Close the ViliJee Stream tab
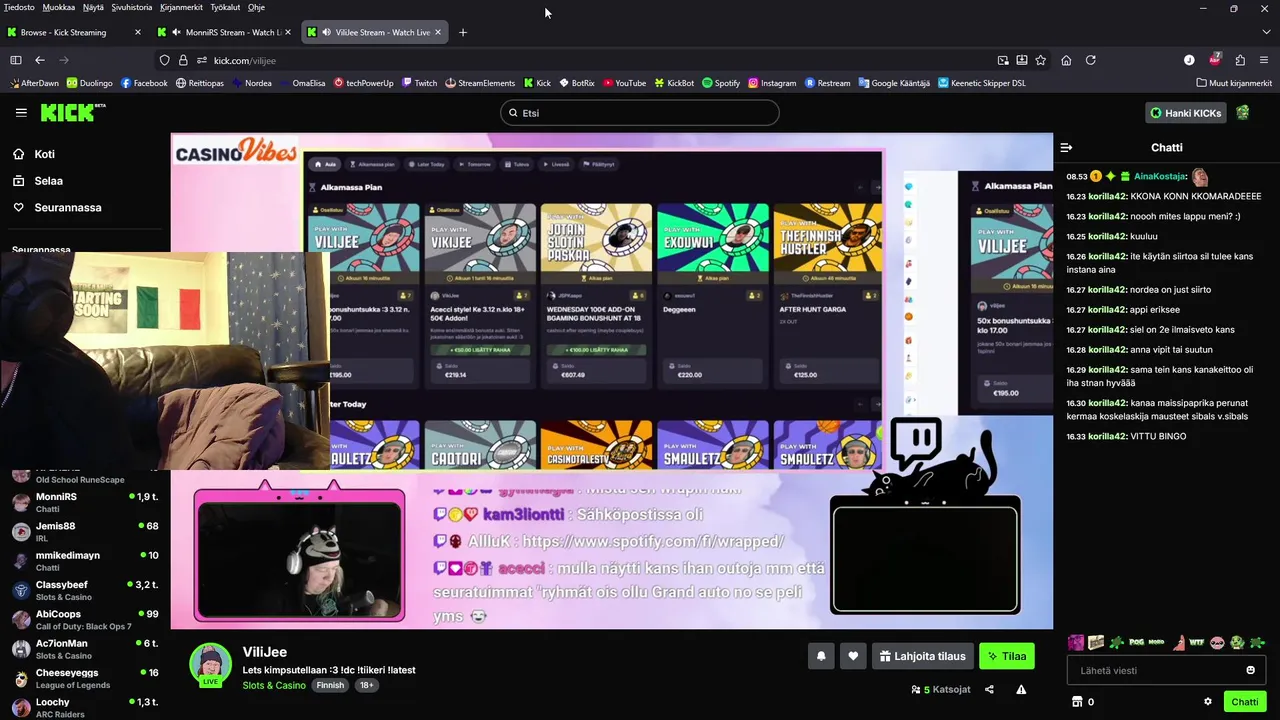Viewport: 1280px width, 720px height. (x=440, y=32)
